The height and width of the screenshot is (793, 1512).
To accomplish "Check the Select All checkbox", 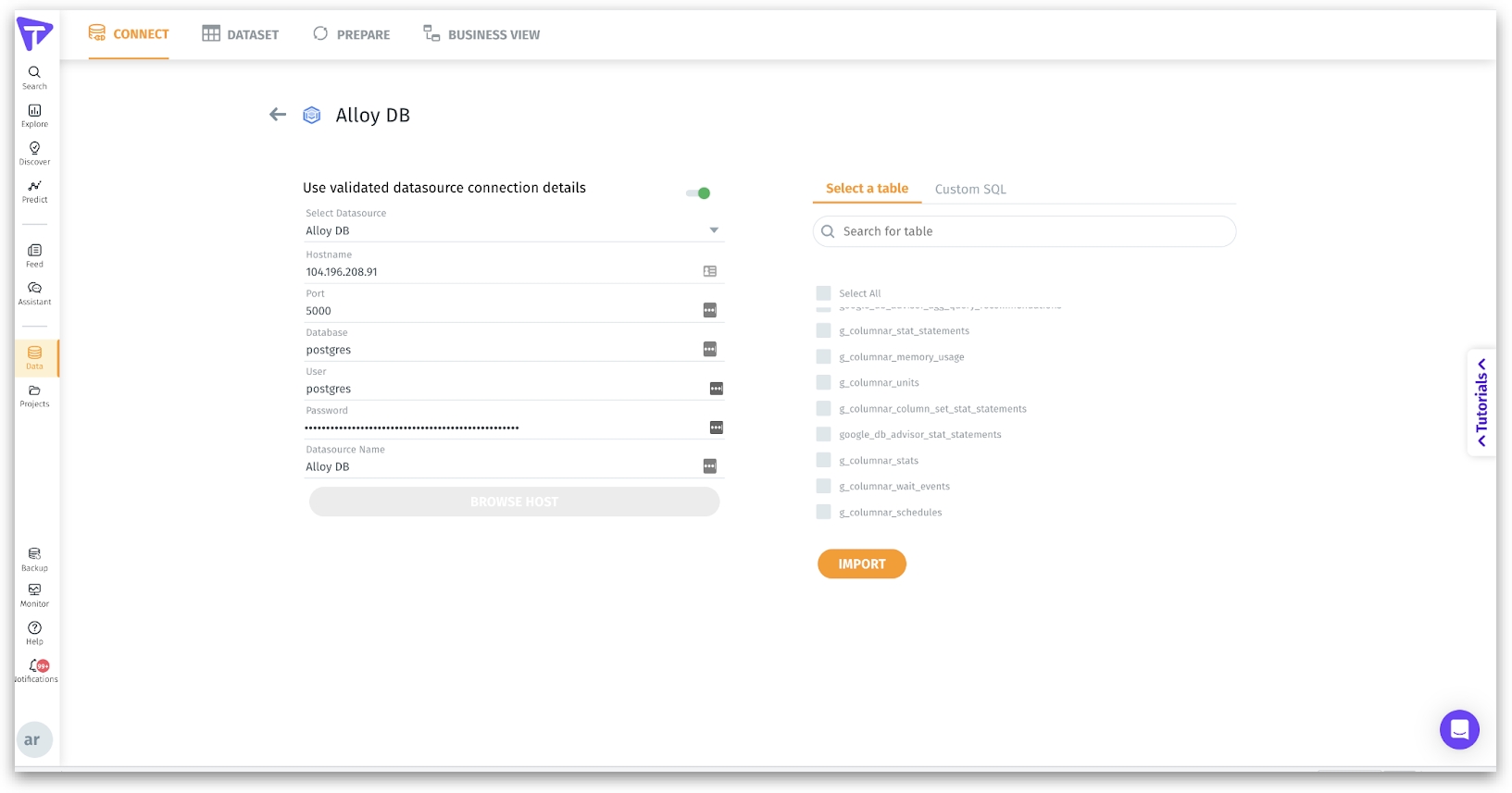I will (823, 293).
